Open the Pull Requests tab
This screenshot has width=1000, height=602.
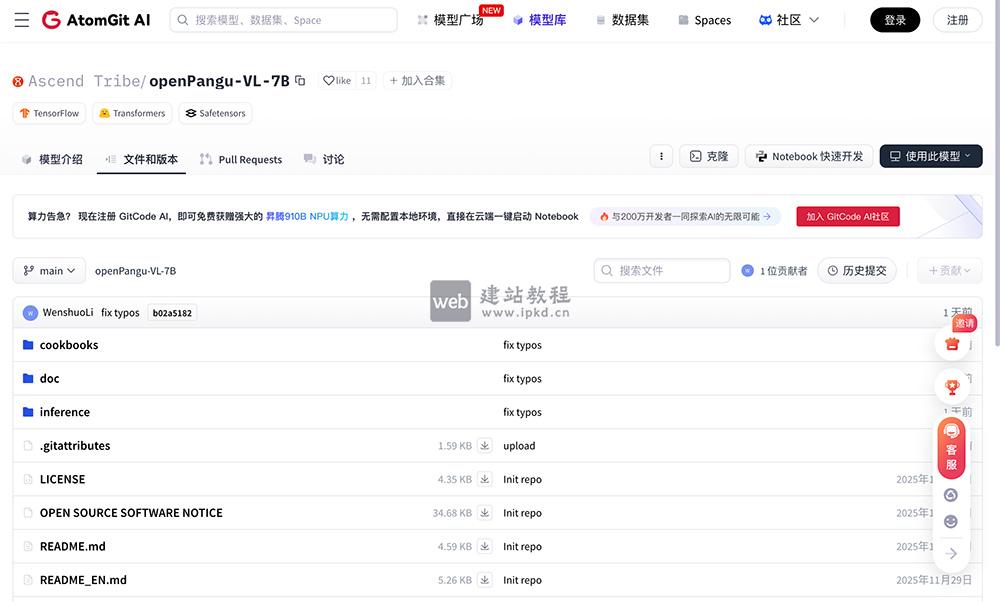pos(241,158)
